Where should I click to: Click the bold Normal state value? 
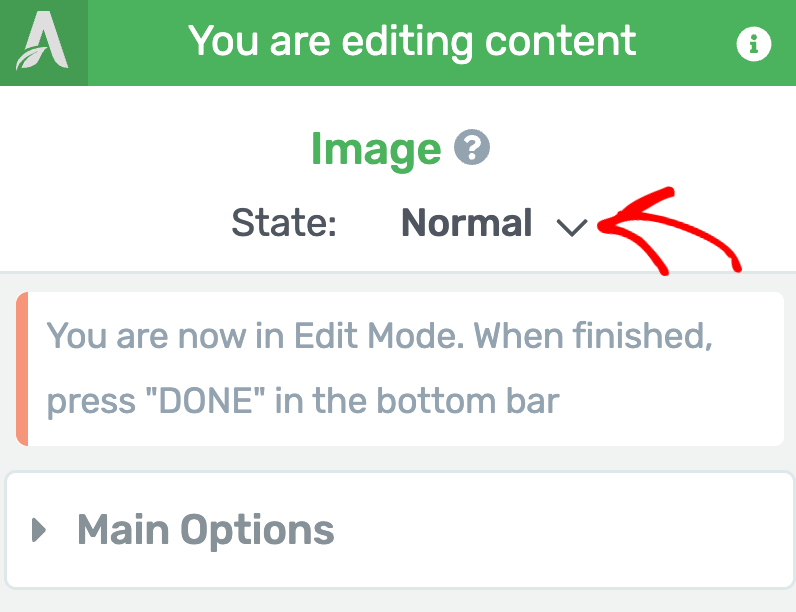467,223
